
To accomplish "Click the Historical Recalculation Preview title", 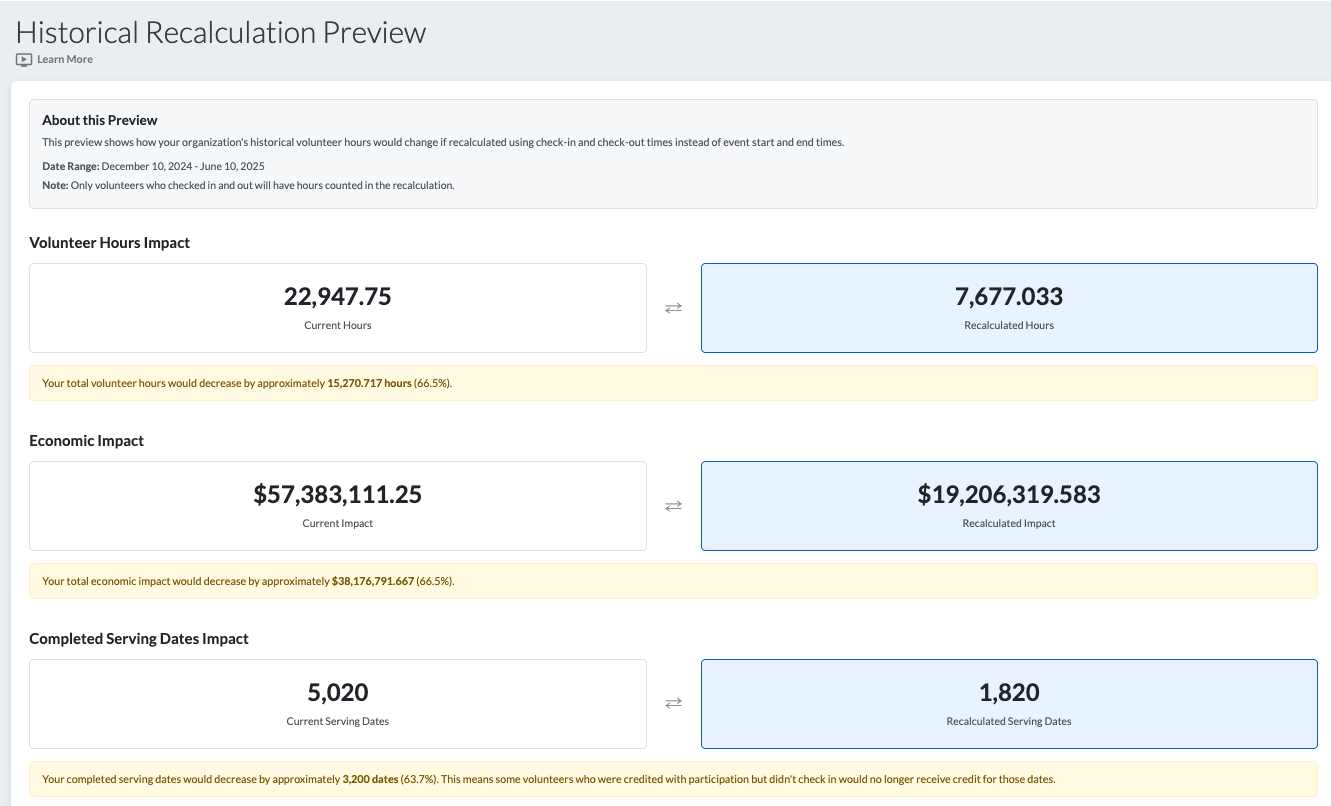I will (221, 32).
